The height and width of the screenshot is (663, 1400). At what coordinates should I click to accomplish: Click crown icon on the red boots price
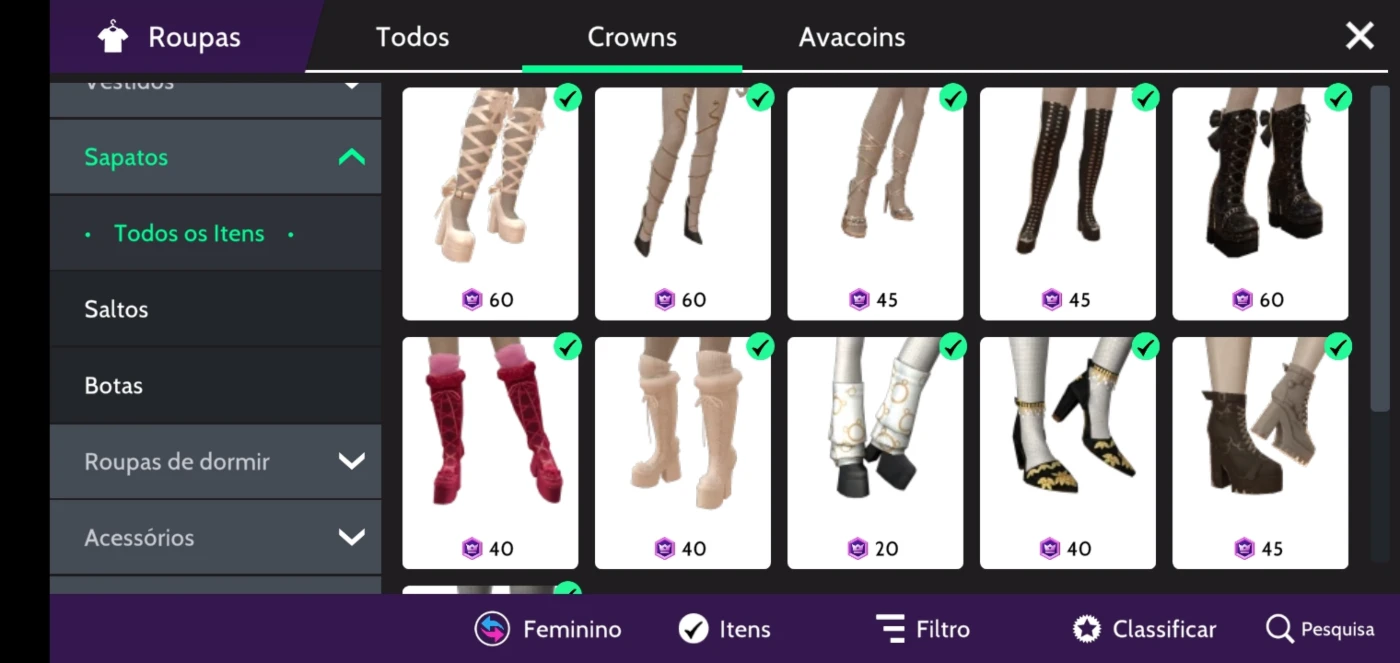click(x=472, y=548)
